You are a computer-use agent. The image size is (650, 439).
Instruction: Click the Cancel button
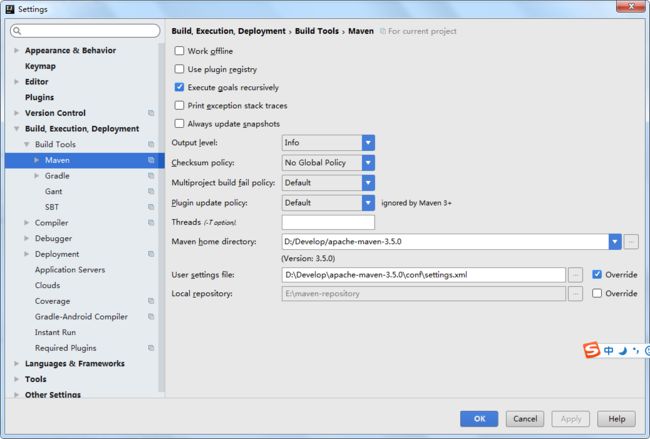525,419
